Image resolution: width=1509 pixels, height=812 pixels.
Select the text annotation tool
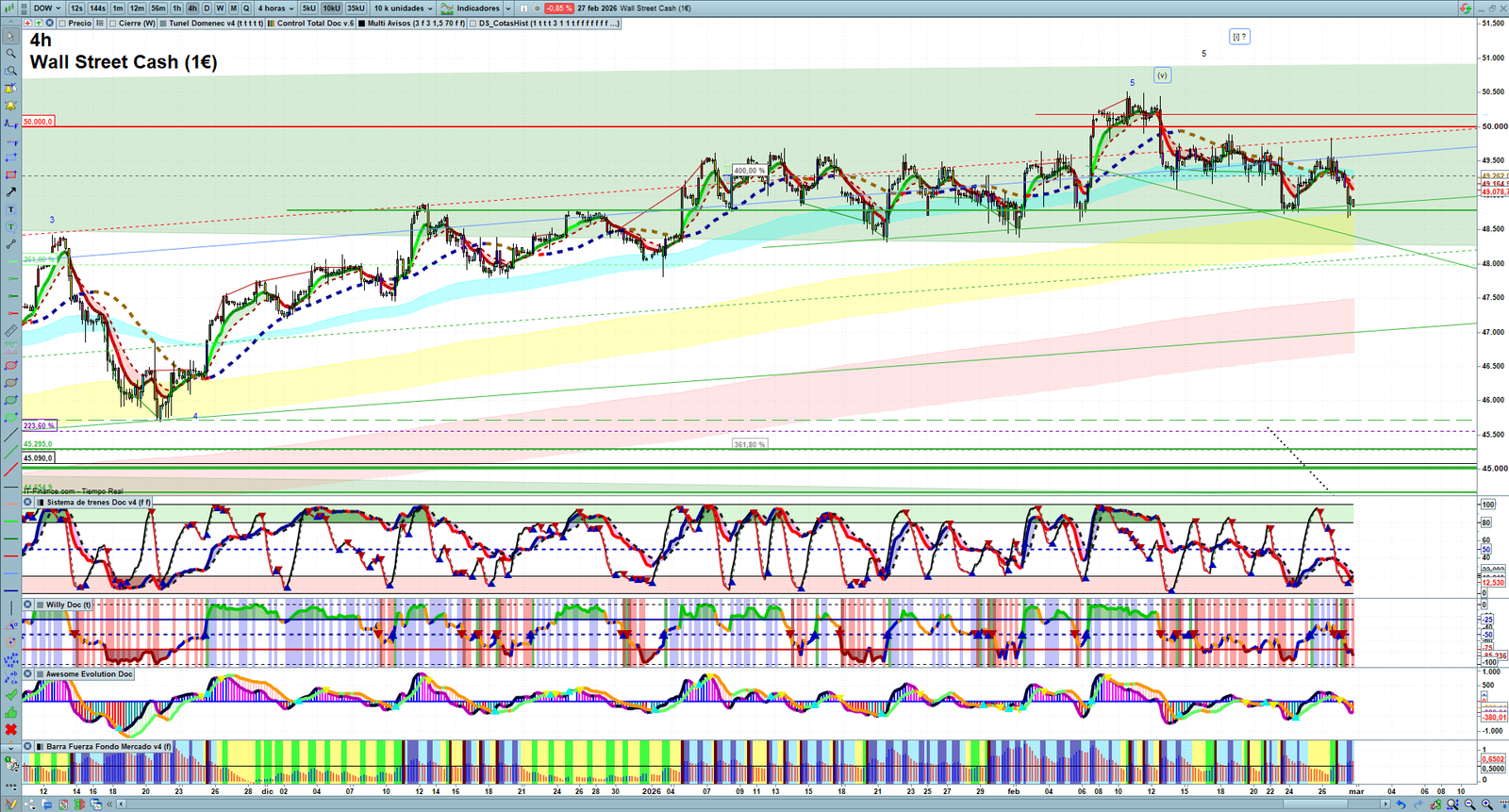[x=10, y=209]
